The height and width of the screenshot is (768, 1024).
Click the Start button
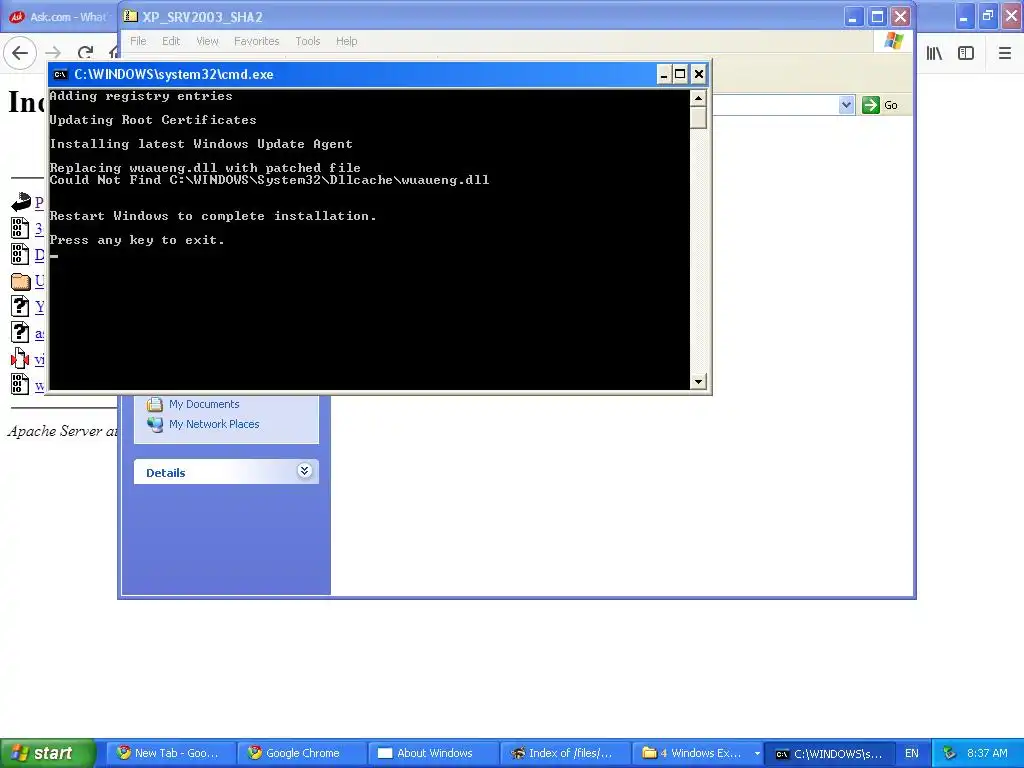pyautogui.click(x=47, y=753)
